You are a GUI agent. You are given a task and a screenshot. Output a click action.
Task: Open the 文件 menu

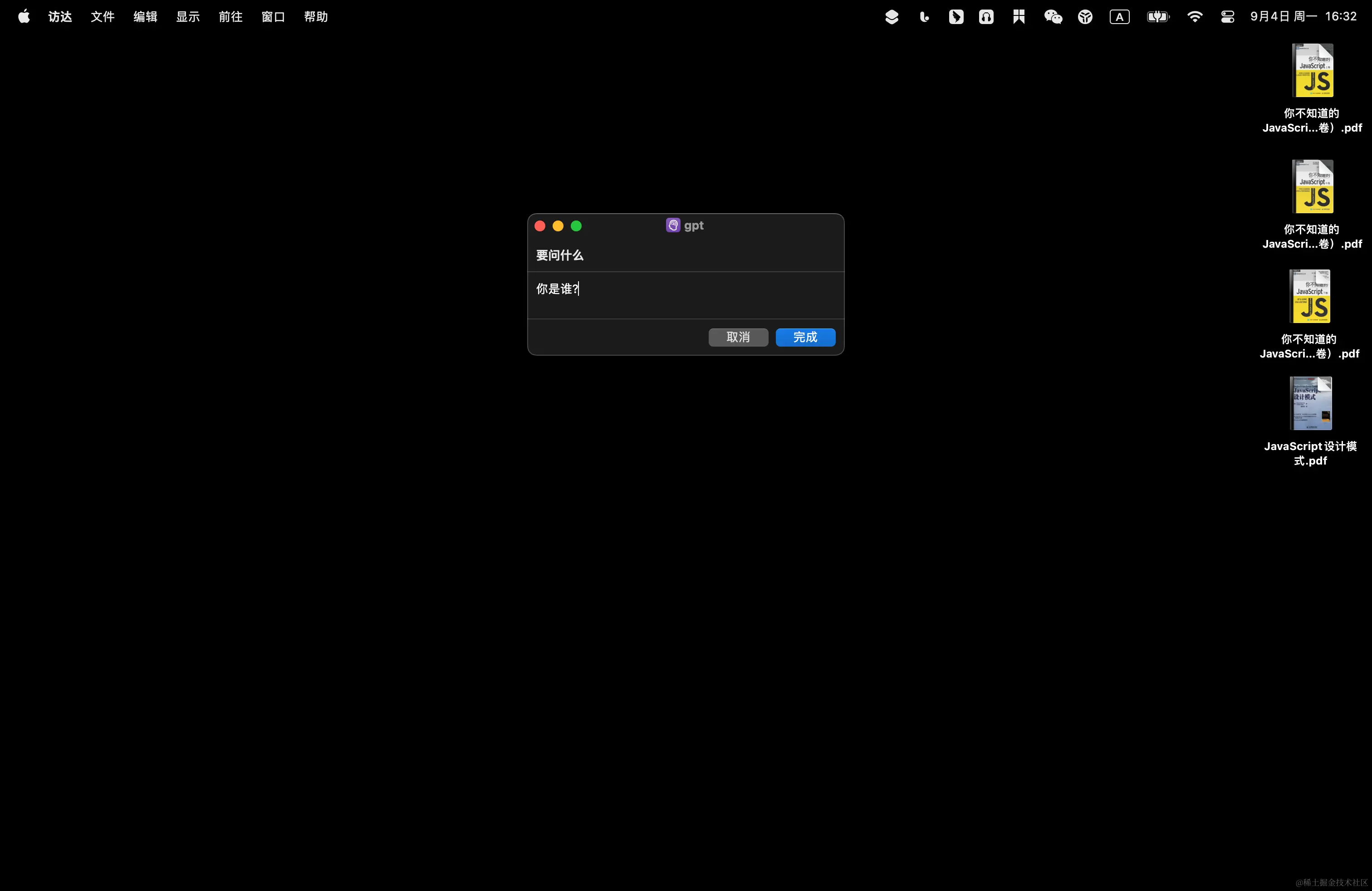103,17
